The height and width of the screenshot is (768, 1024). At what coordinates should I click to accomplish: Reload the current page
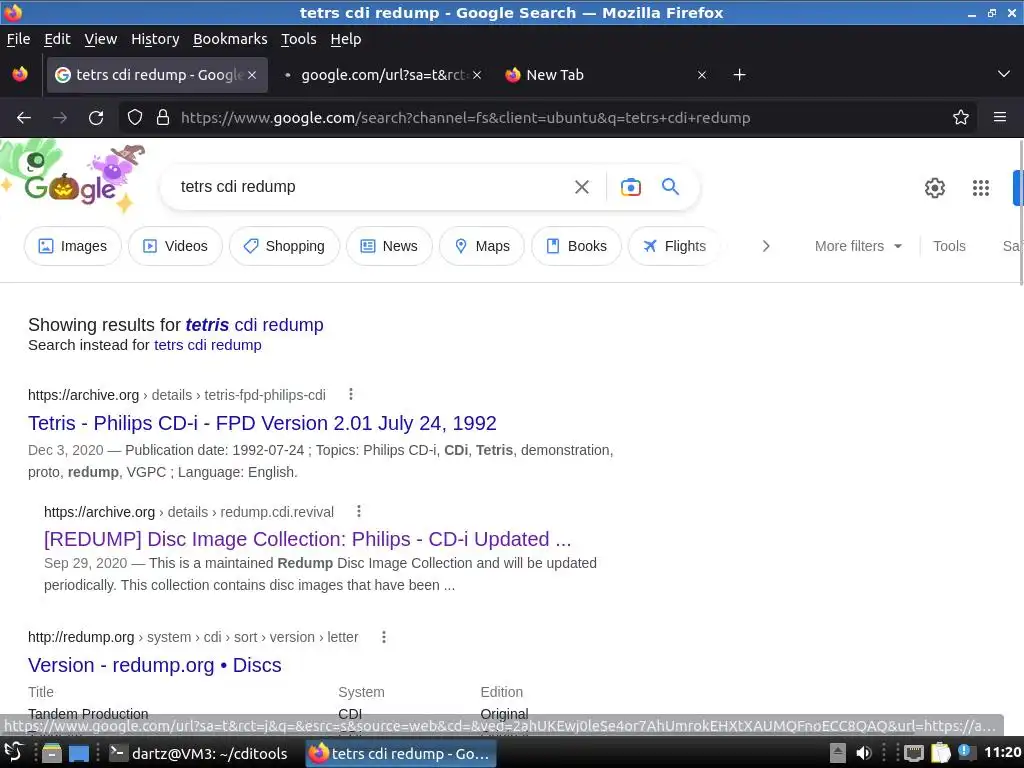[x=96, y=118]
